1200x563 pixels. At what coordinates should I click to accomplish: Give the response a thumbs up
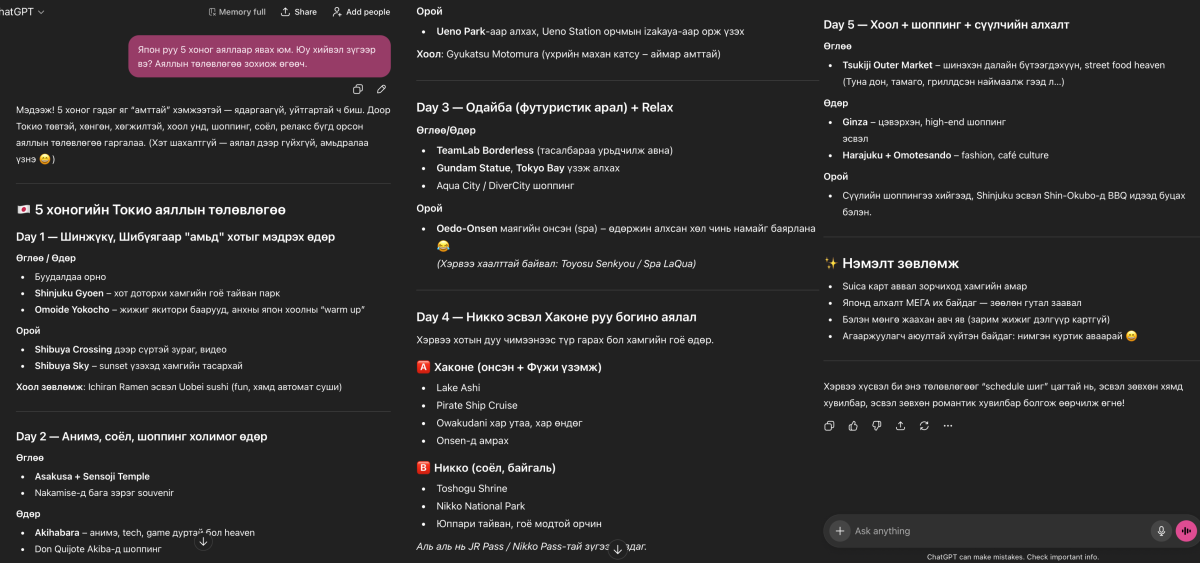[853, 426]
